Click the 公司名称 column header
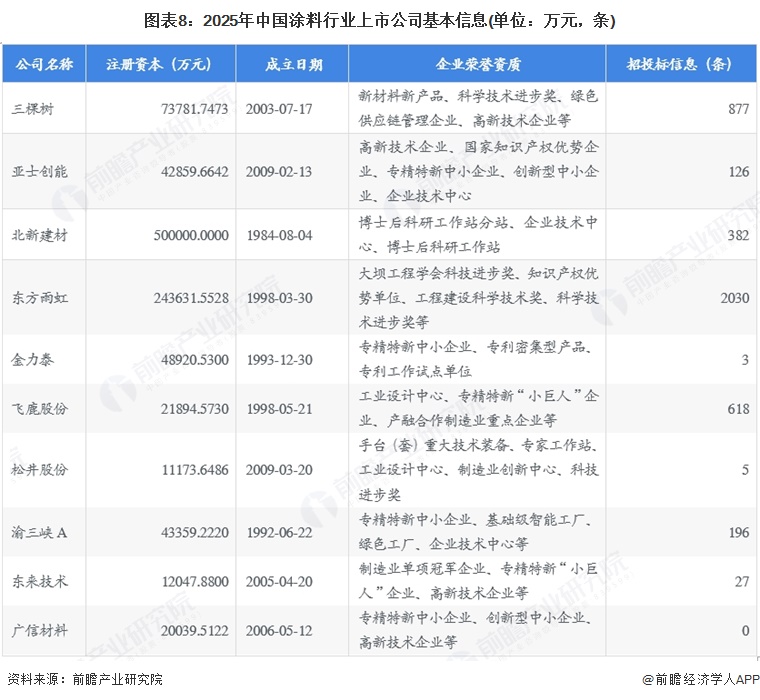 (44, 64)
